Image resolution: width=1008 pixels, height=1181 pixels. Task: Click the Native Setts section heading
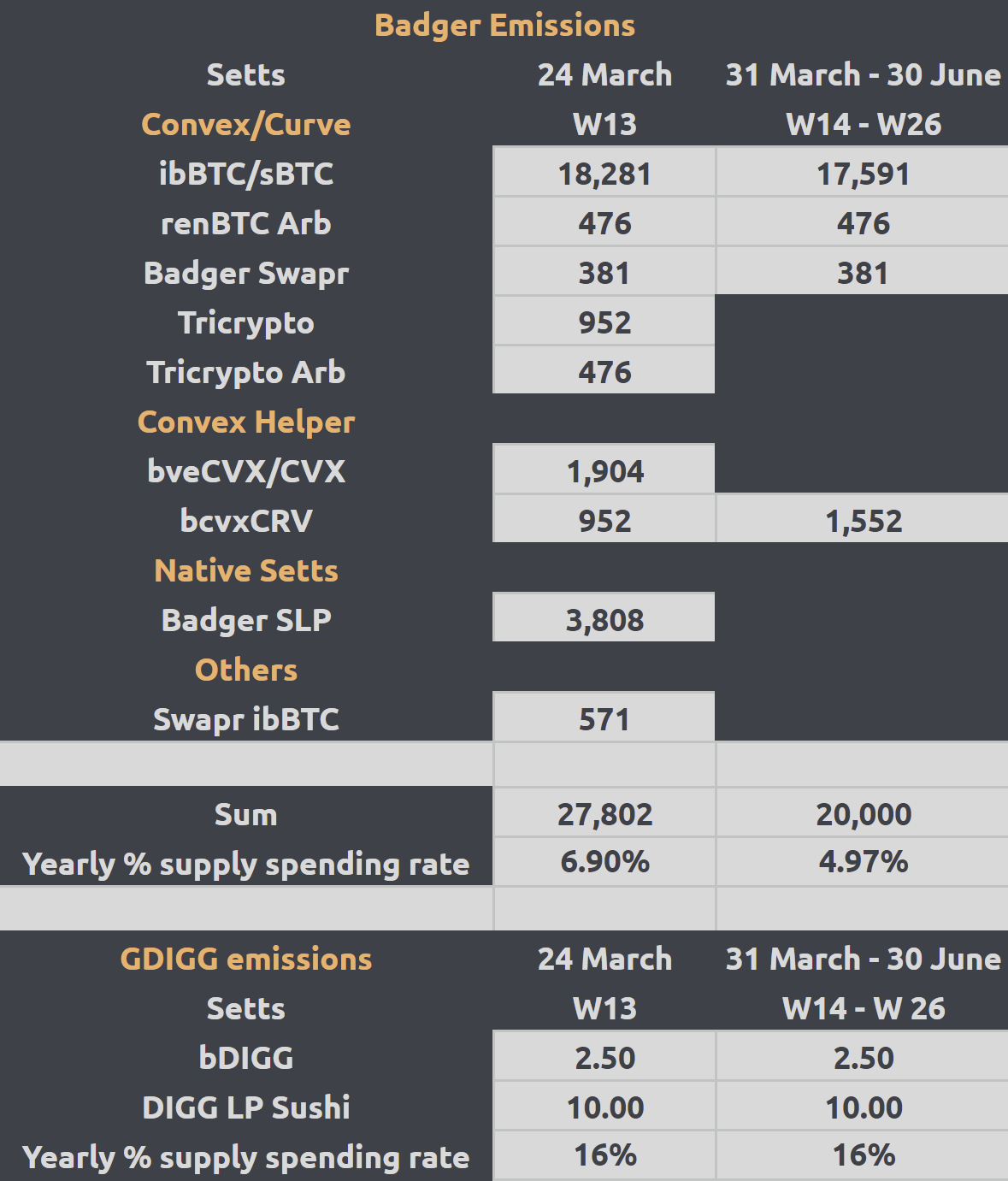click(246, 570)
